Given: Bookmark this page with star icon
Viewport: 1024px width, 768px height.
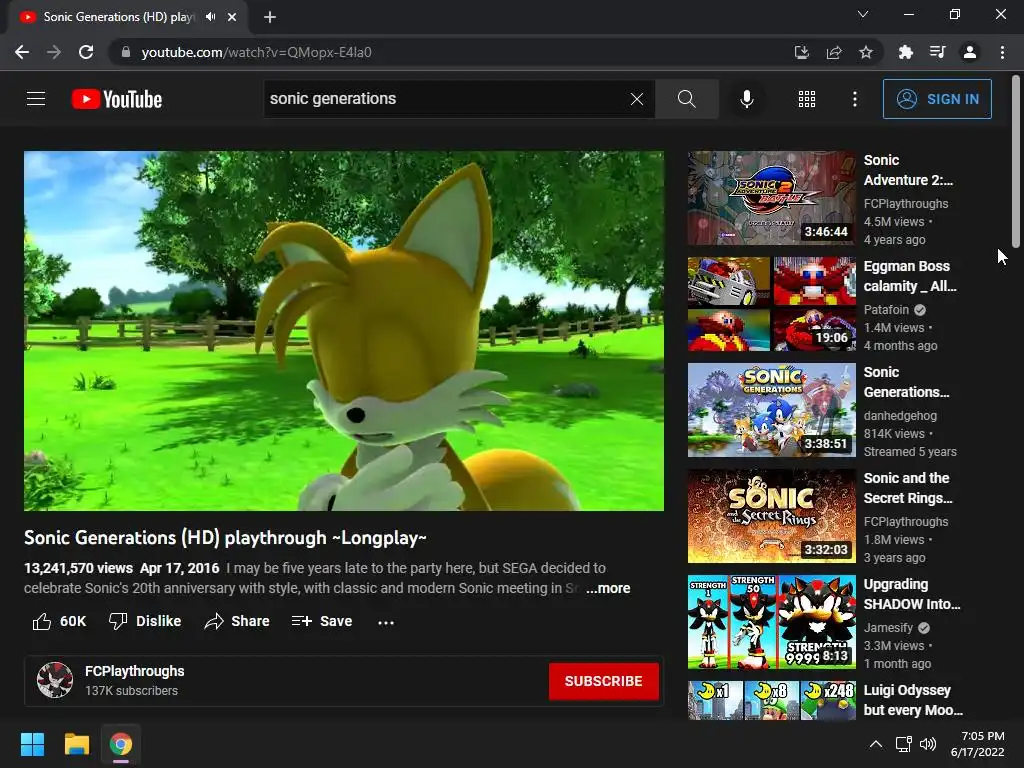Looking at the screenshot, I should tap(866, 52).
